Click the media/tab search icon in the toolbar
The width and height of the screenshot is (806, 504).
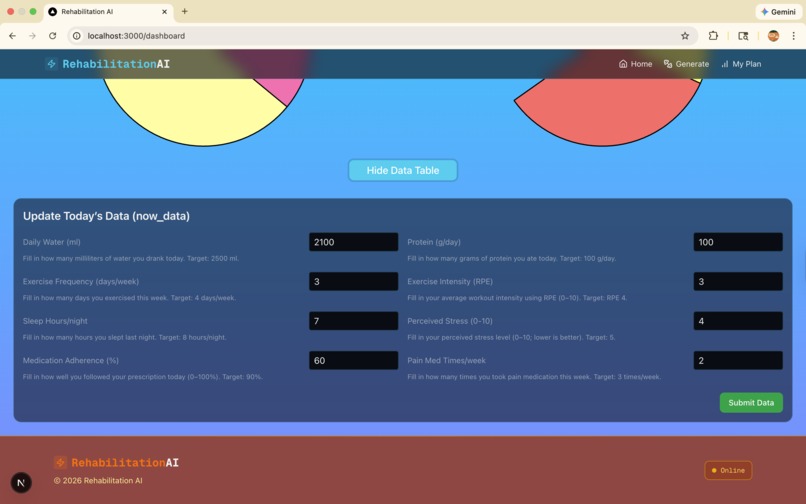[x=743, y=36]
